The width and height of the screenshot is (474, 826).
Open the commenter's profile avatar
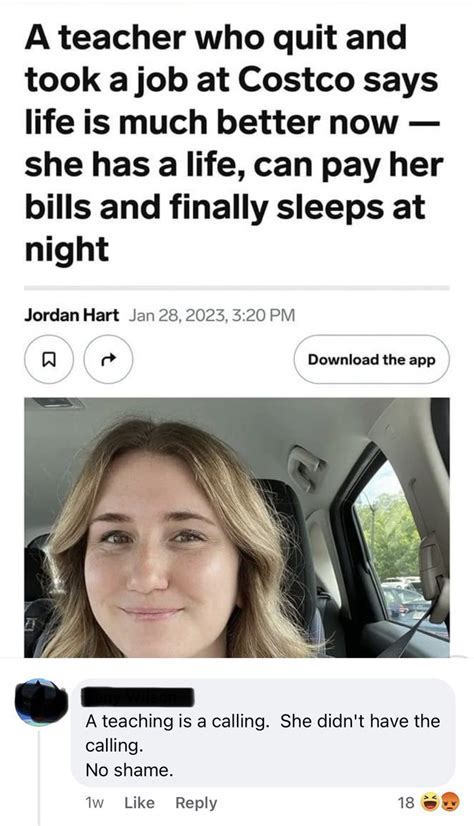tap(42, 703)
